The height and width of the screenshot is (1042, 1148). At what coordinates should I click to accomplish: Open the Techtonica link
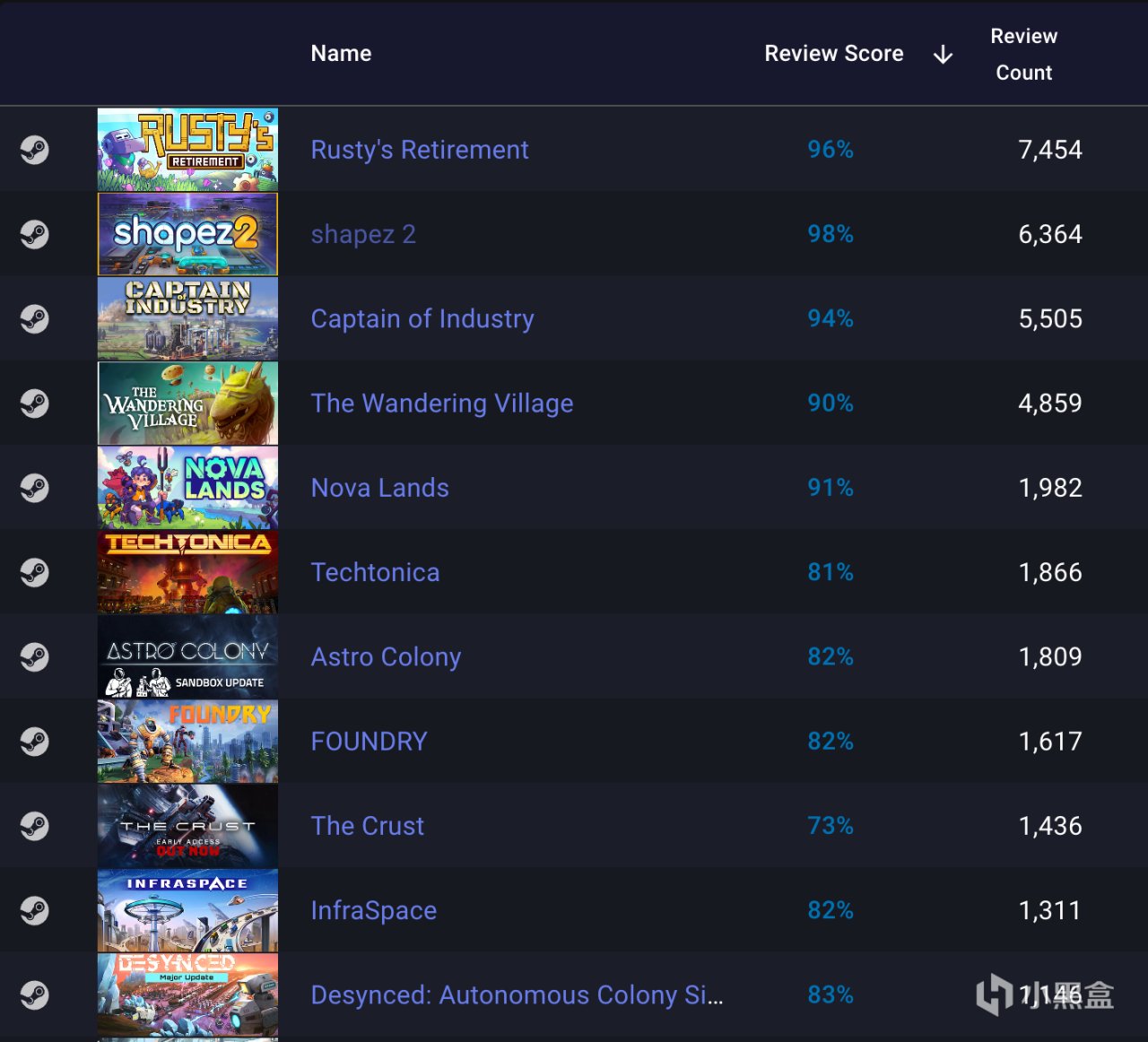(x=376, y=572)
